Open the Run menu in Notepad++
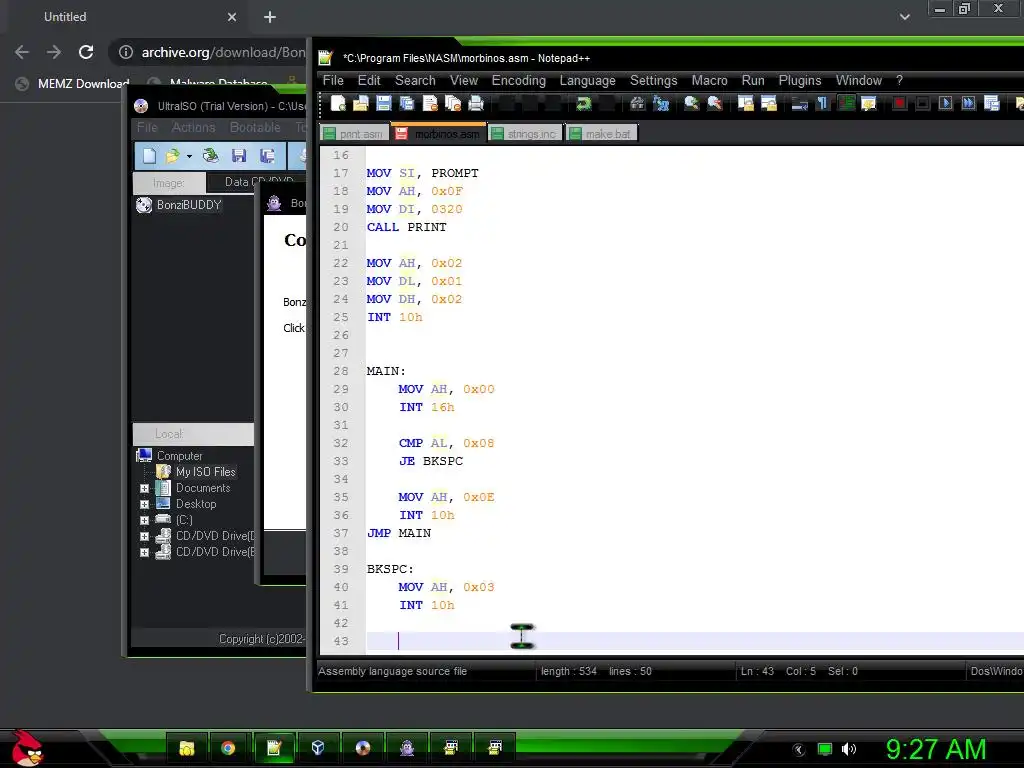 (753, 80)
